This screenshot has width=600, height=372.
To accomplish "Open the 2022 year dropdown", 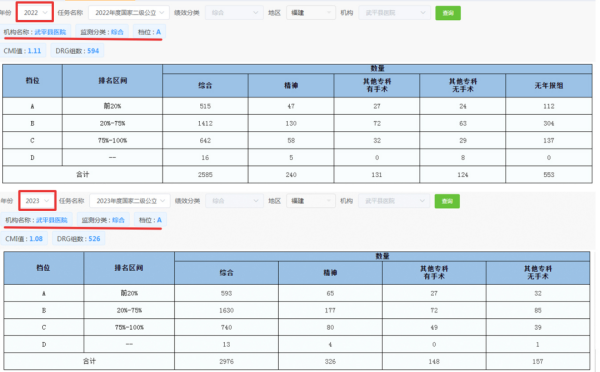I will coord(34,13).
